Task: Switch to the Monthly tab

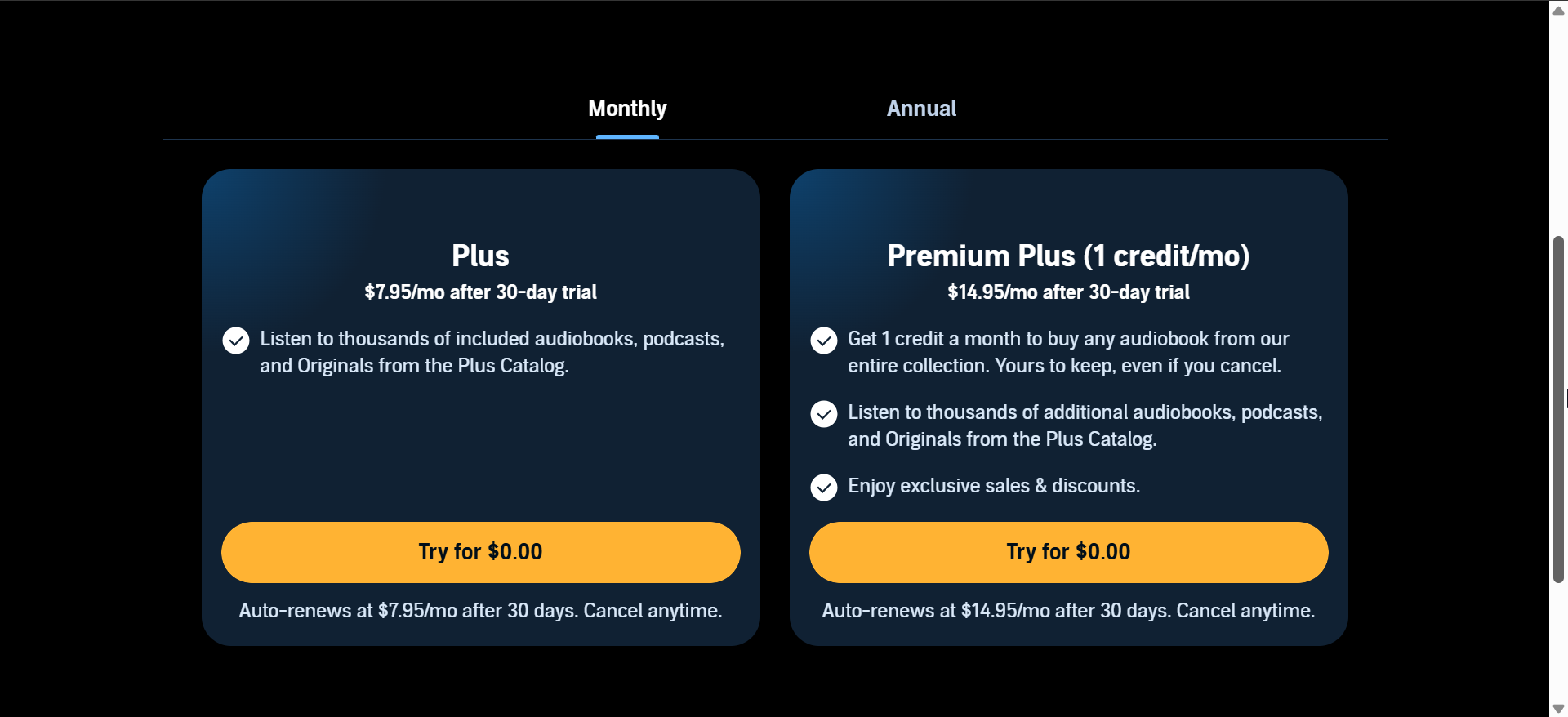Action: click(x=627, y=109)
